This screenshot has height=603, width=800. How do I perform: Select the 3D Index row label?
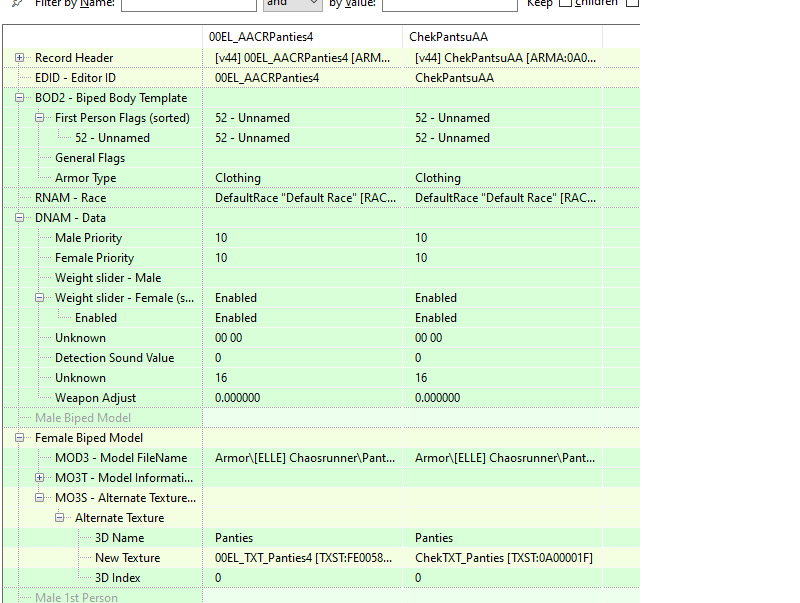pyautogui.click(x=117, y=578)
